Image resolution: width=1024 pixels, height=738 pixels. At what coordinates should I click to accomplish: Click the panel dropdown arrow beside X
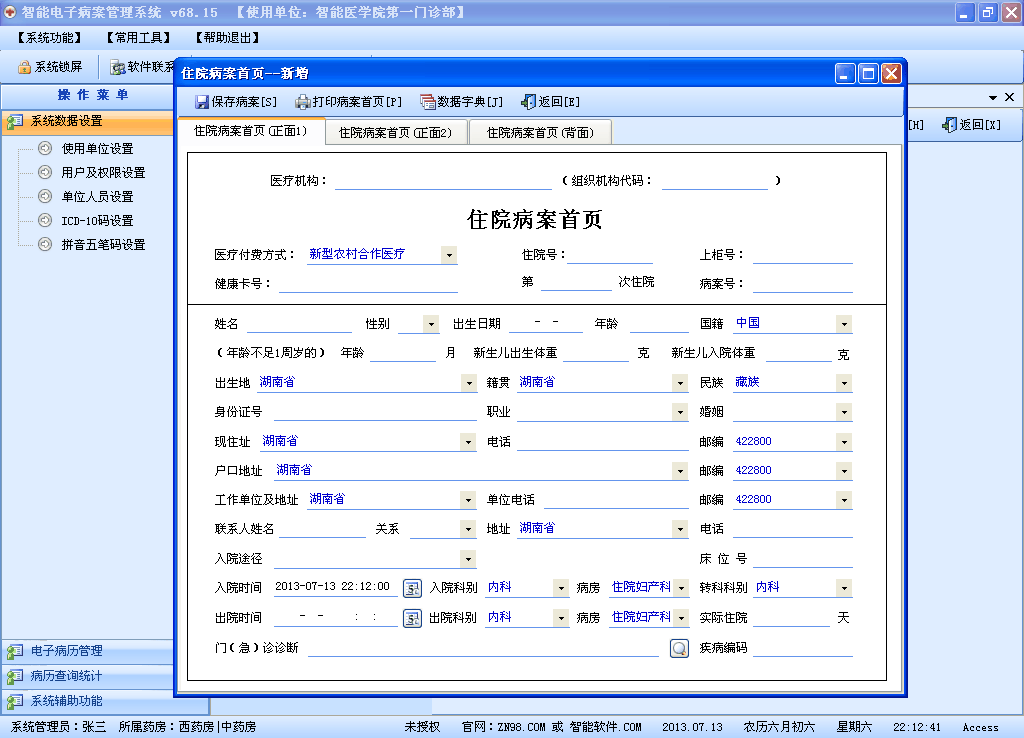coord(993,97)
